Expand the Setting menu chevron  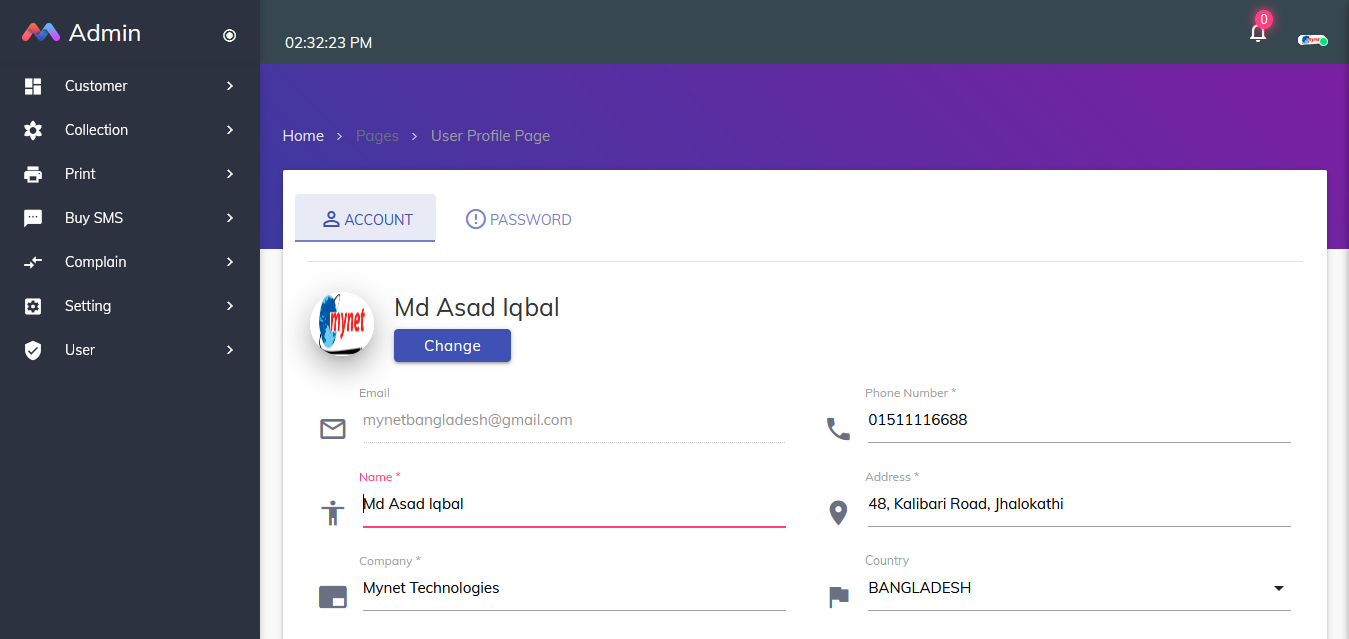[x=230, y=306]
